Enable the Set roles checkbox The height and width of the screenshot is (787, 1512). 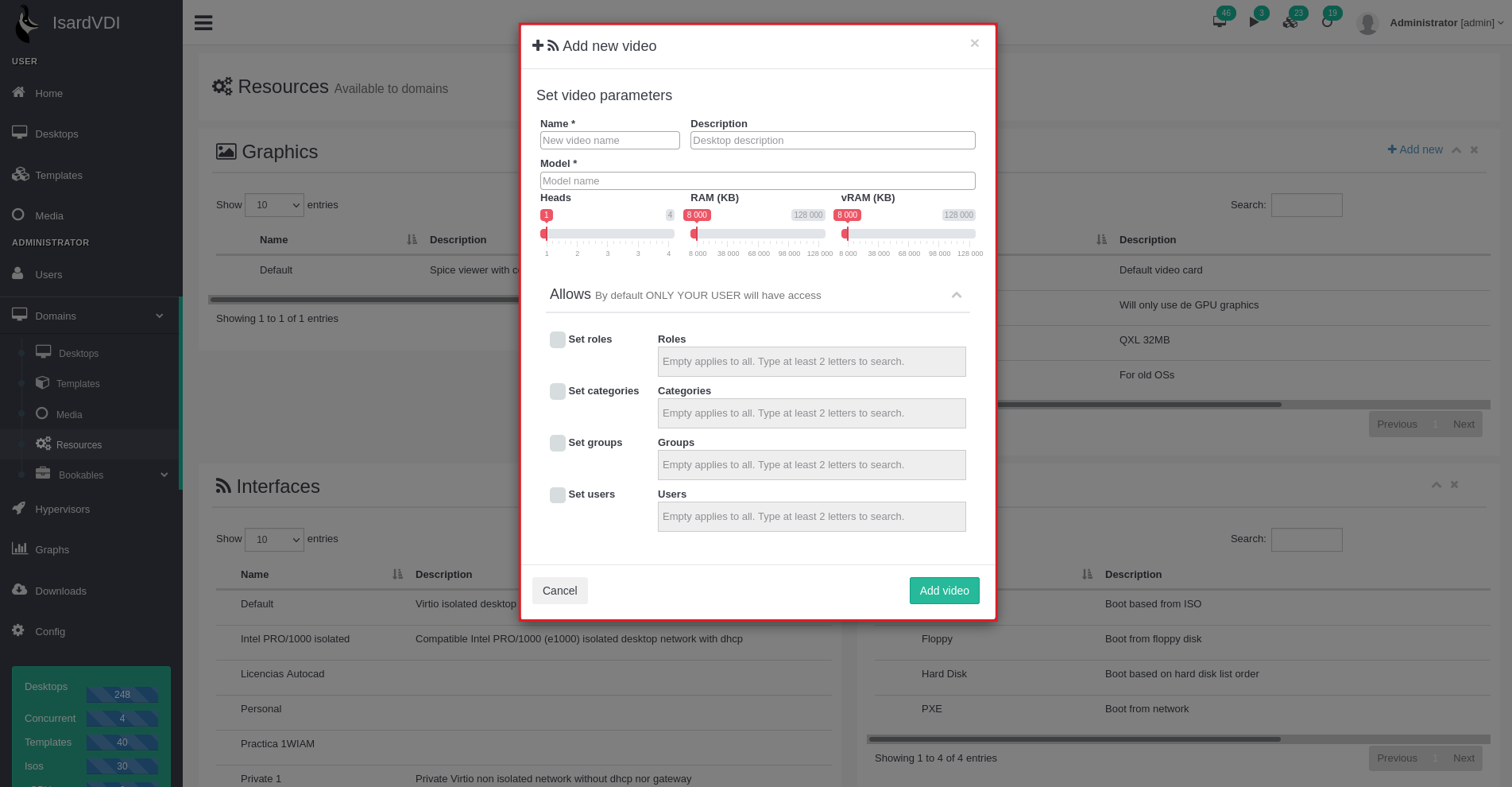coord(558,339)
